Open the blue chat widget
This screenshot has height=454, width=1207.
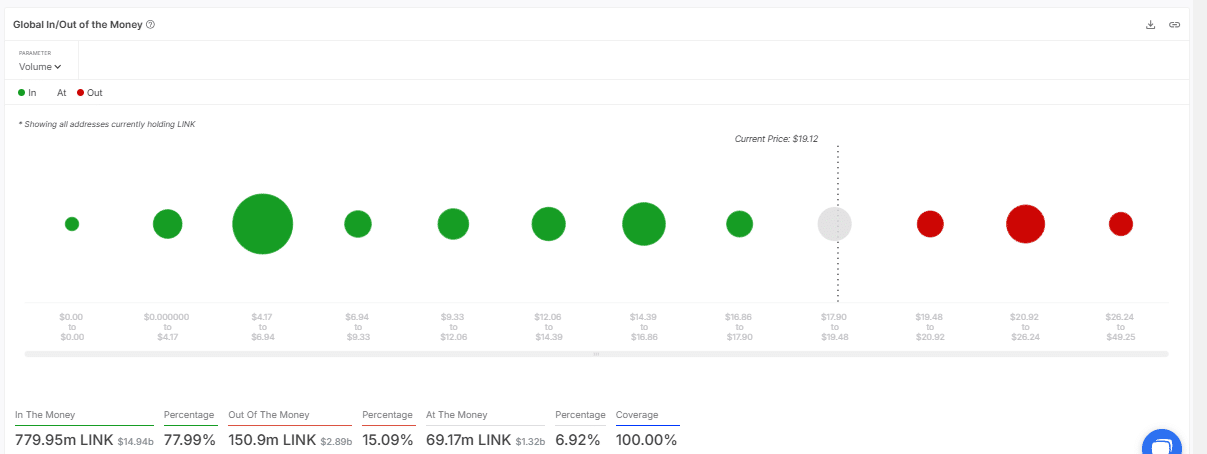(x=1161, y=443)
